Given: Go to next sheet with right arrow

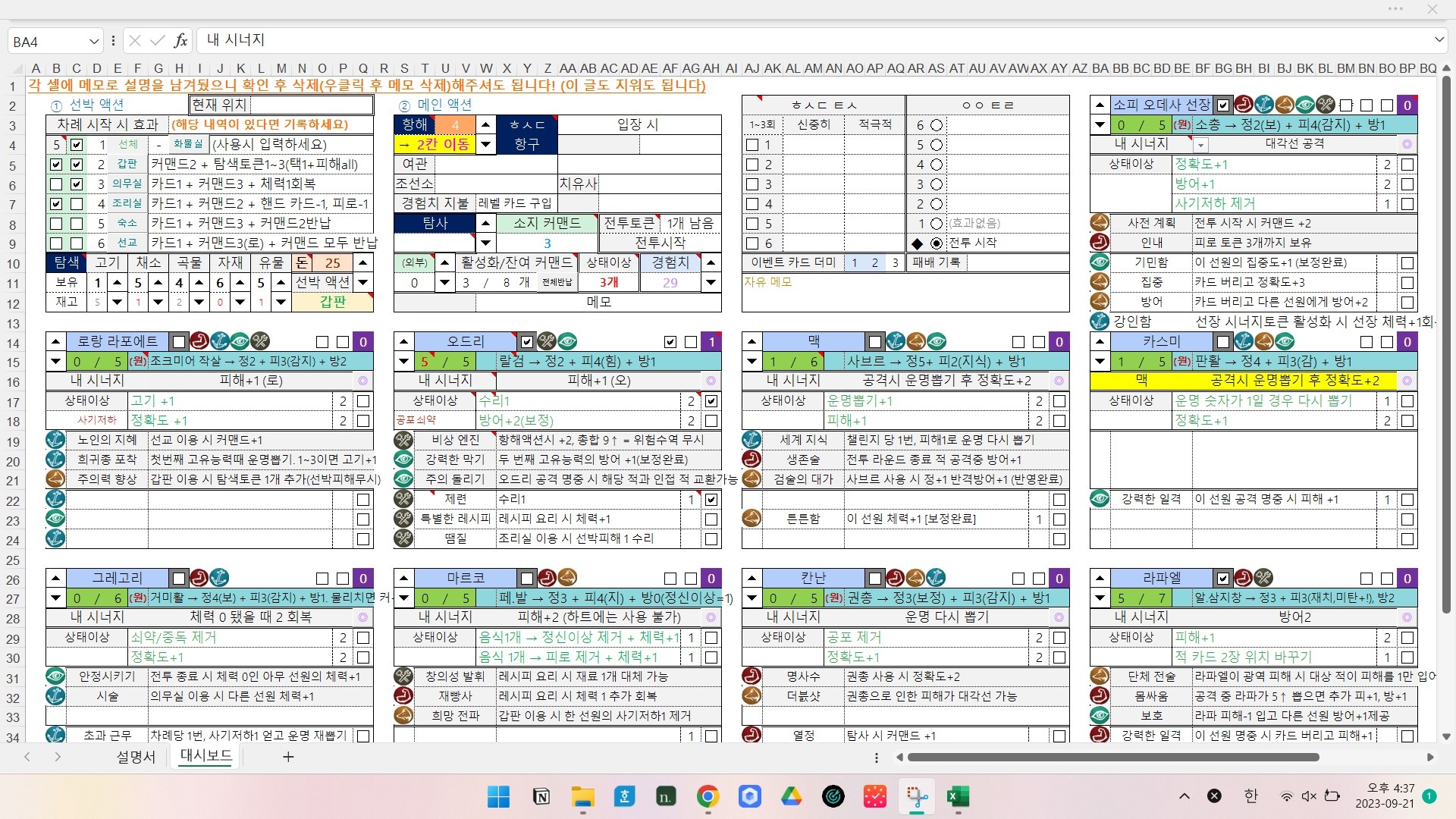Looking at the screenshot, I should [58, 757].
